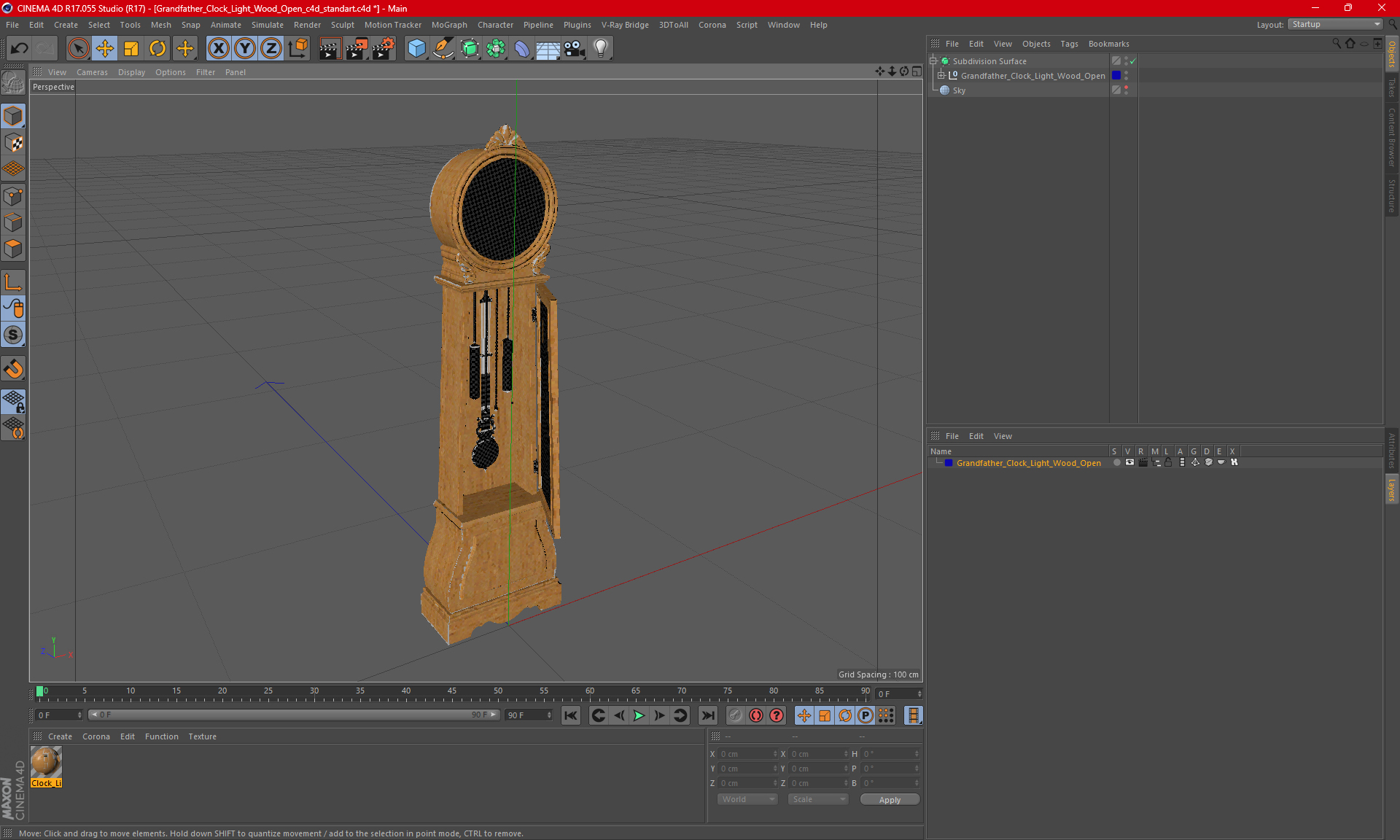
Task: Toggle layer solo dot for Grandfather_Clock layer
Action: point(1116,463)
